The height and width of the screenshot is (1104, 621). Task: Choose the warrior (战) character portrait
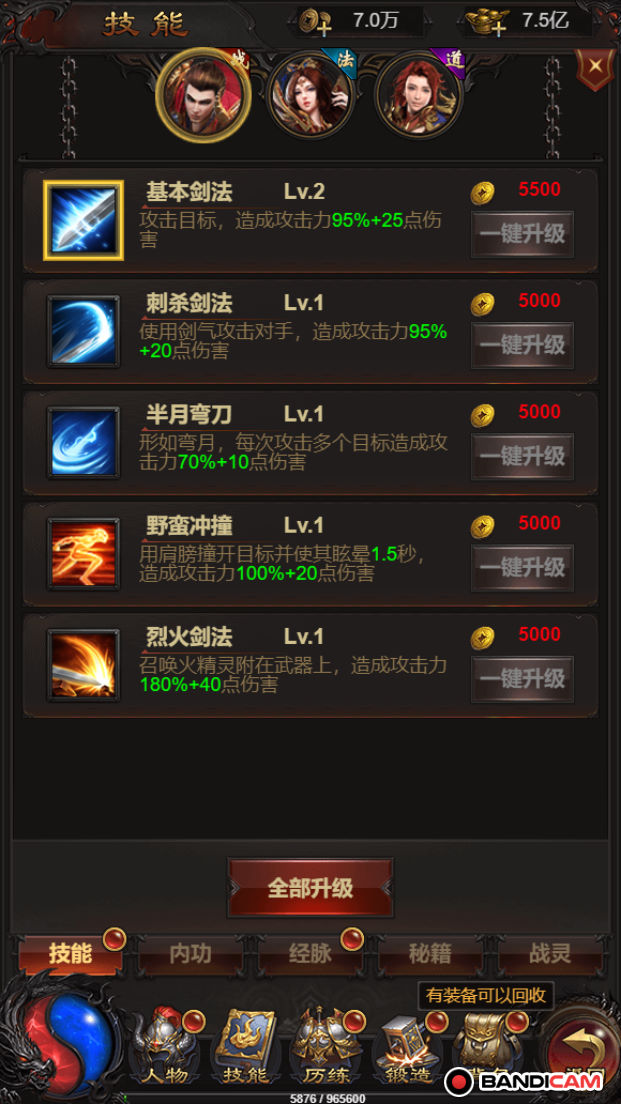coord(203,95)
